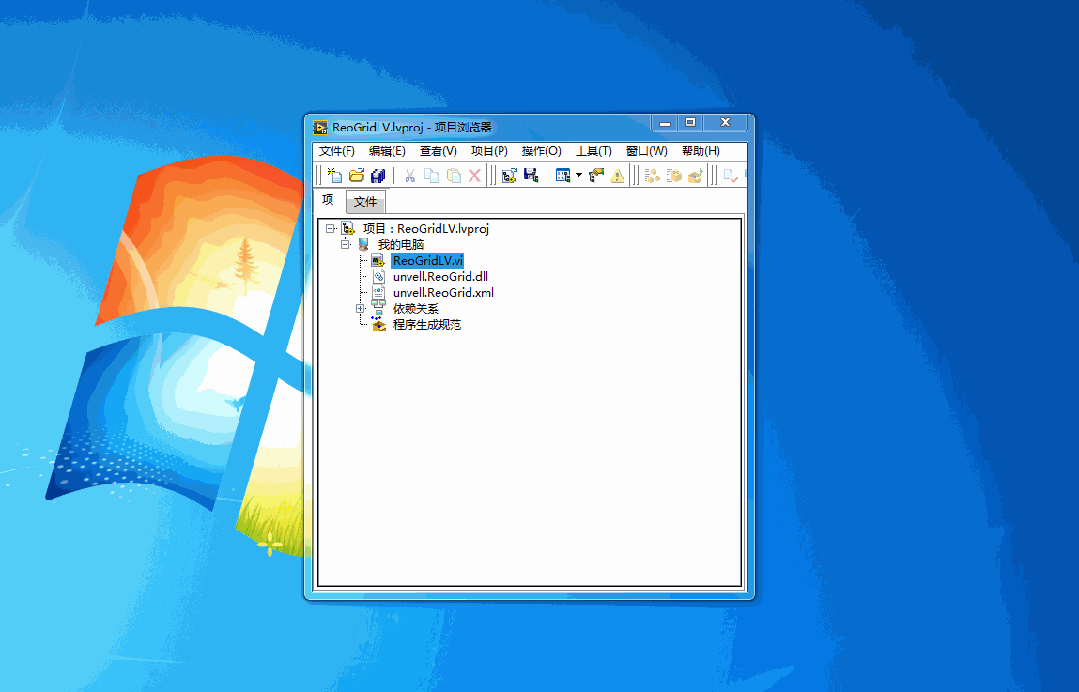Click the LabVIEW icon in the title bar
The image size is (1079, 692).
321,127
